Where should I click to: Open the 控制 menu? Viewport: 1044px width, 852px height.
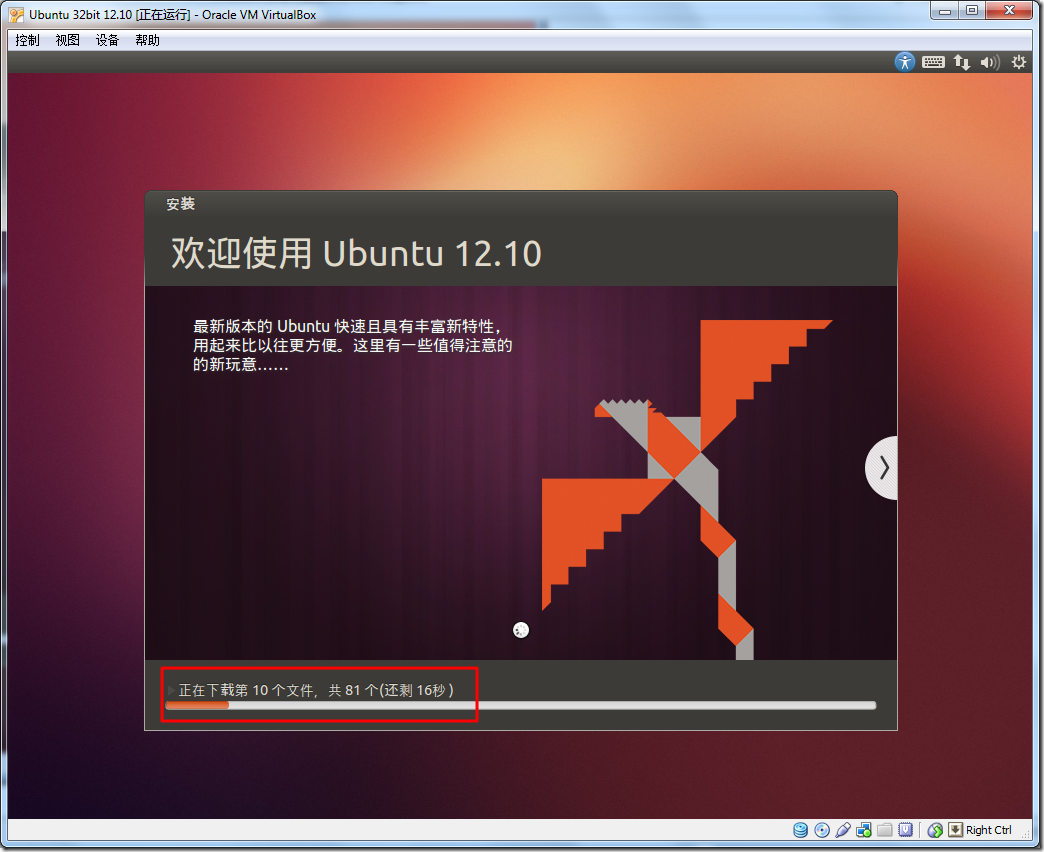coord(27,40)
